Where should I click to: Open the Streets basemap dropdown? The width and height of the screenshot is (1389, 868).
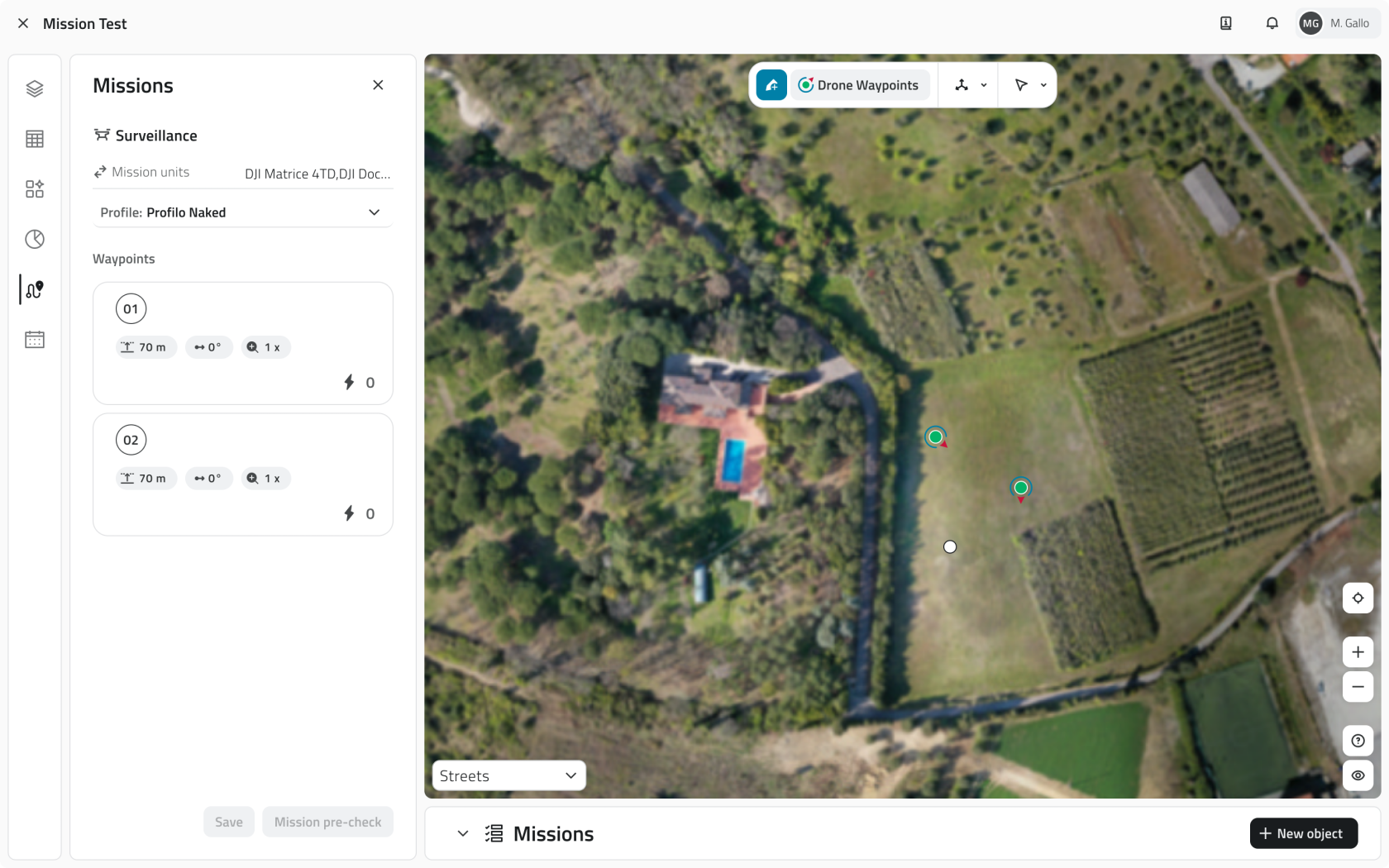509,775
